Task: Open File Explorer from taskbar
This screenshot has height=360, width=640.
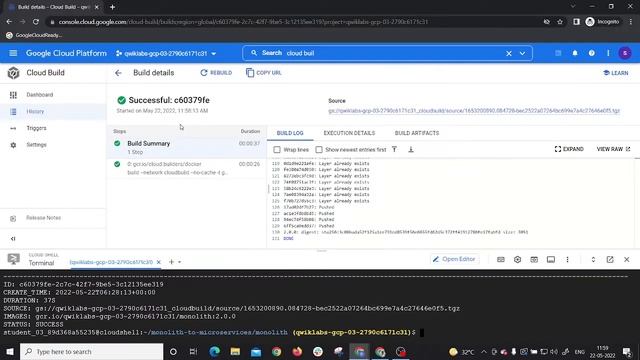Action: point(235,351)
